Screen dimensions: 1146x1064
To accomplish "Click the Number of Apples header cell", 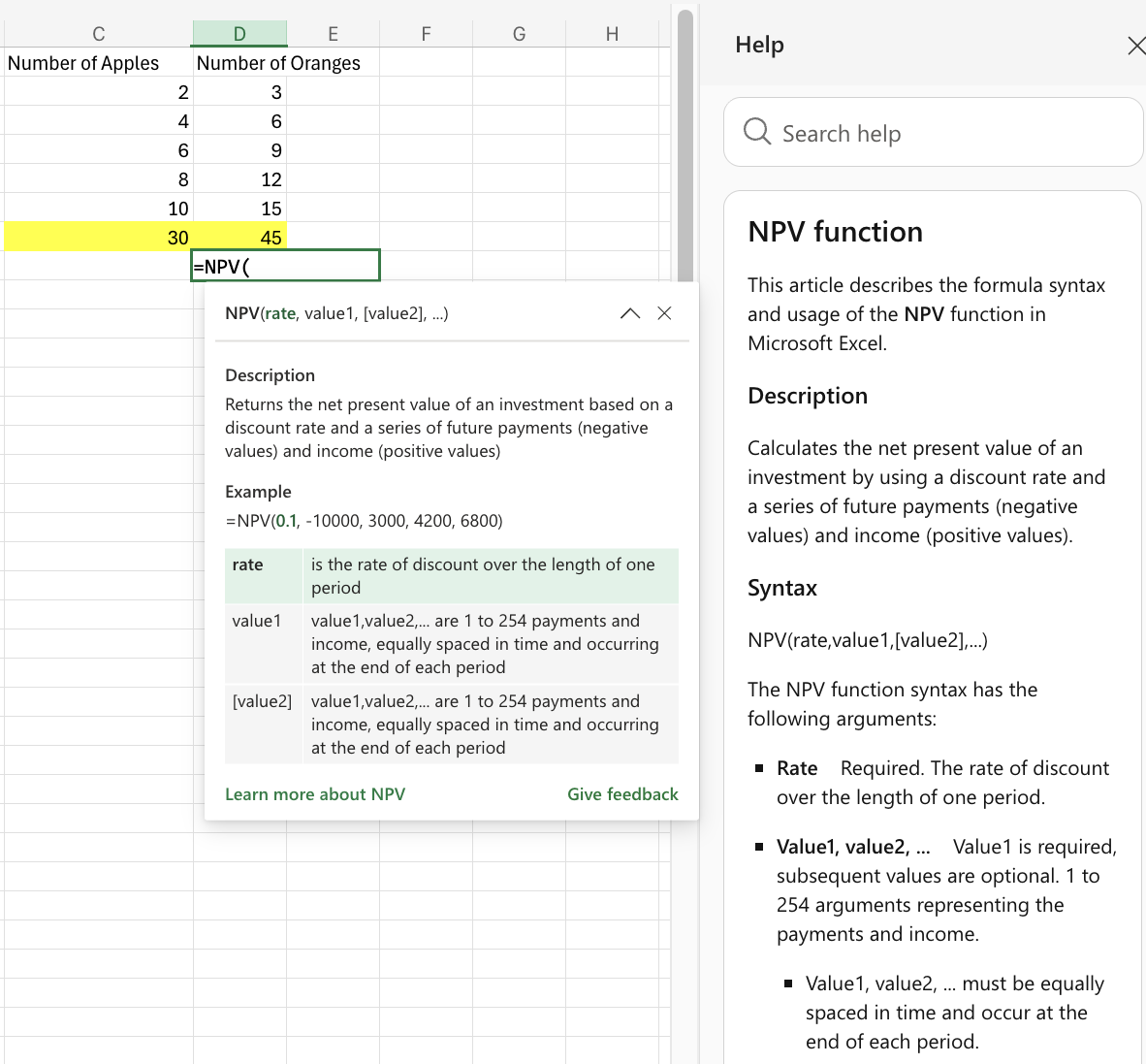I will click(x=83, y=62).
